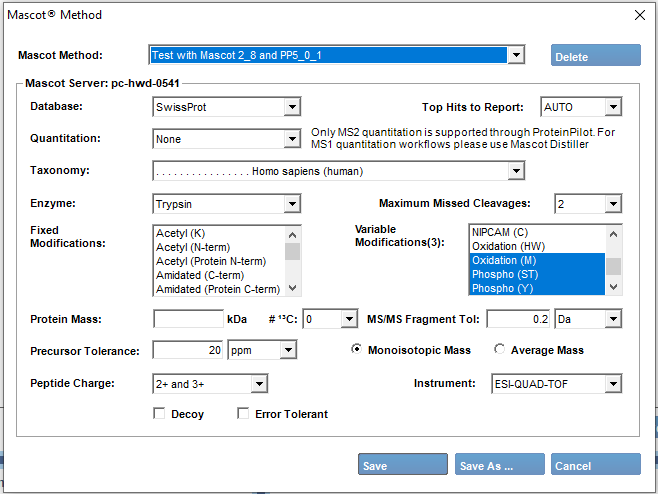Select Amidated (C-term) fixed modification
Viewport: 658px width, 494px height.
(219, 275)
